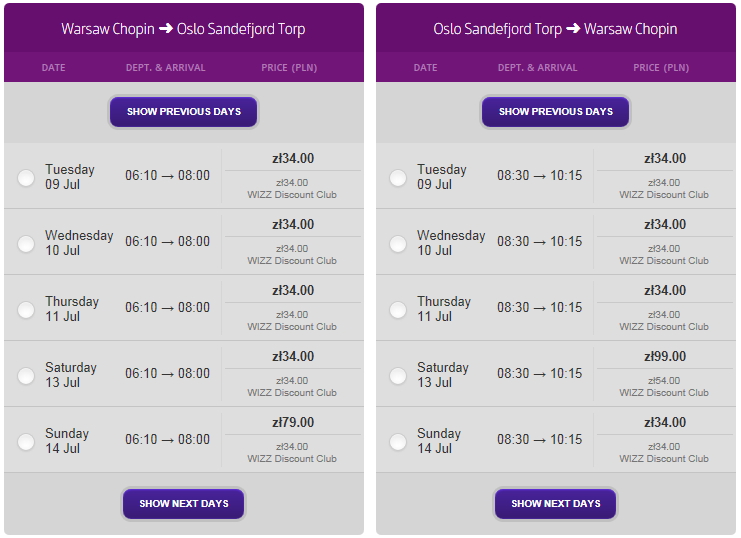Image resolution: width=741 pixels, height=538 pixels.
Task: Select return Sunday 14 Jul radio button
Action: coord(398,442)
